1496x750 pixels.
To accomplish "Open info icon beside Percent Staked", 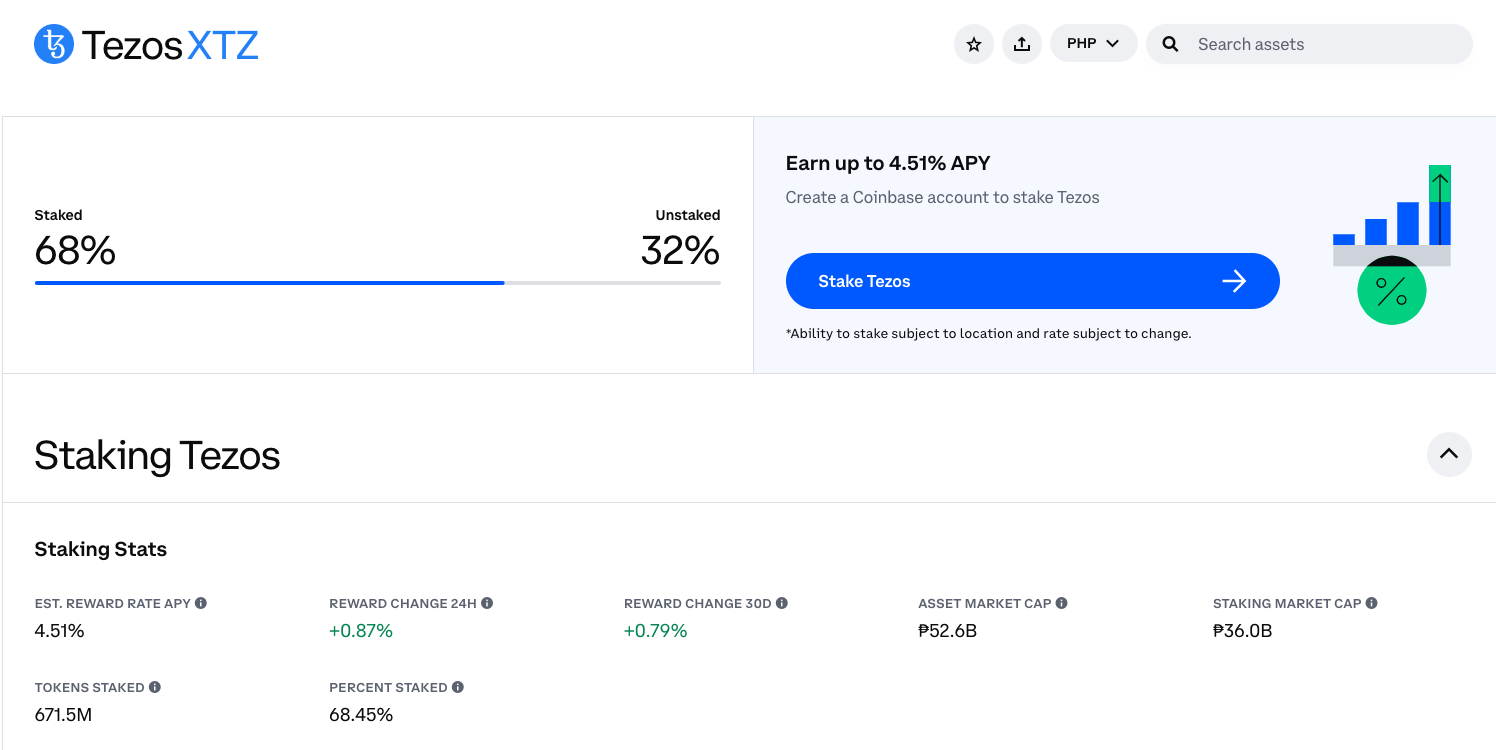I will point(458,687).
